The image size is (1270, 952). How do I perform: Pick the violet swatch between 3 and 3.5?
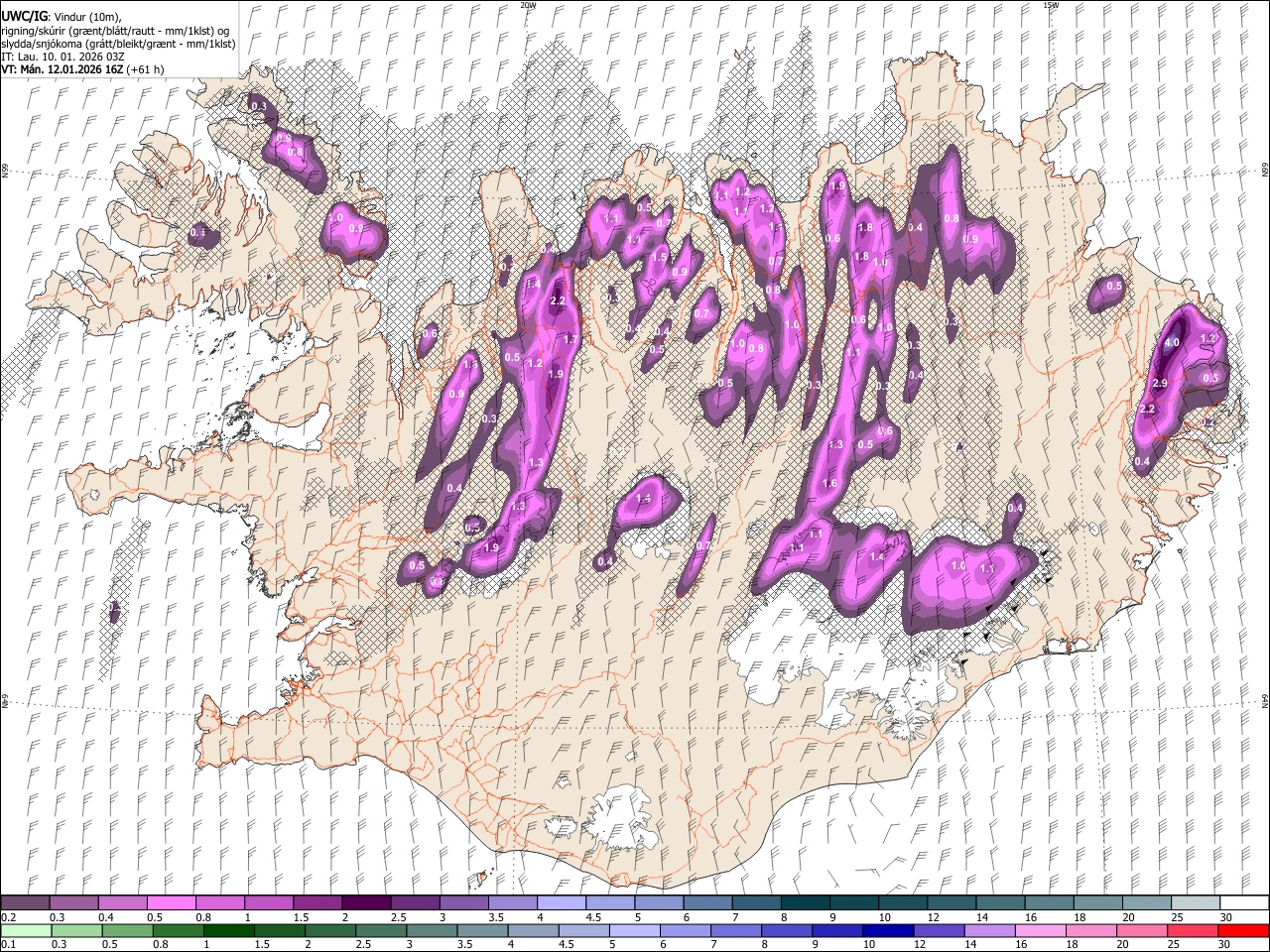[463, 903]
